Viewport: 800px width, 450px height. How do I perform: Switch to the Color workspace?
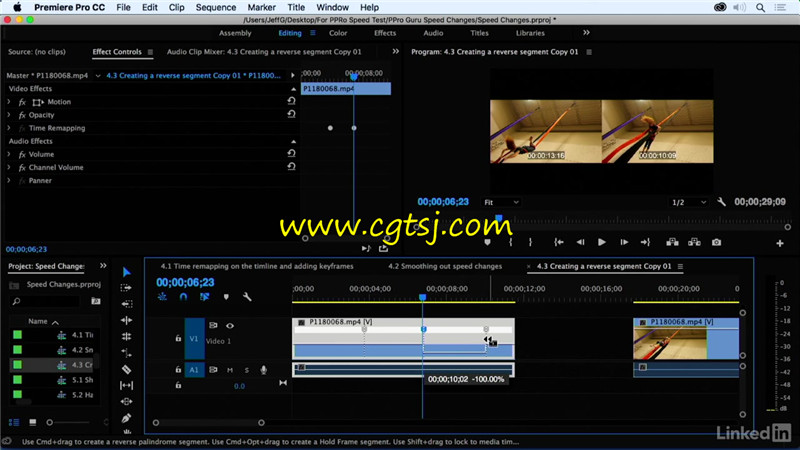338,33
